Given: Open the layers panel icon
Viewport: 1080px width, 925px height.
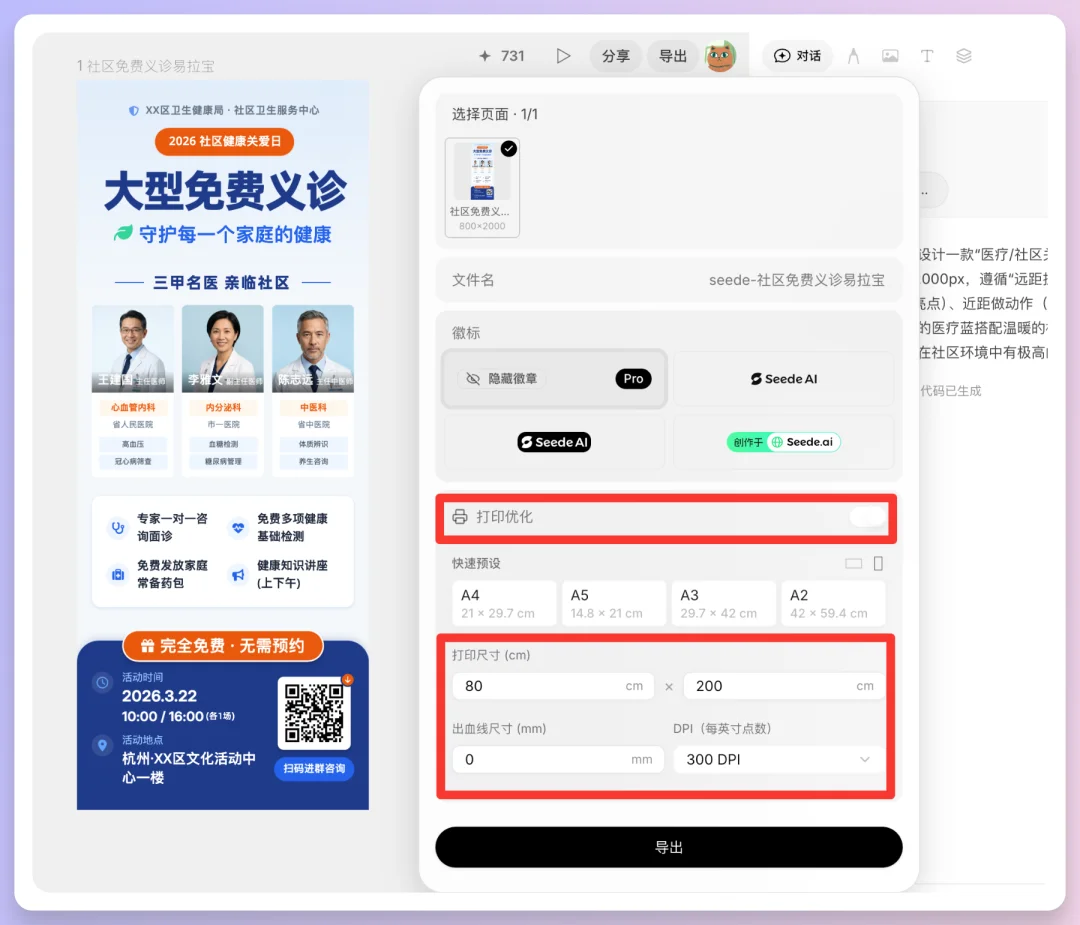Looking at the screenshot, I should point(963,56).
